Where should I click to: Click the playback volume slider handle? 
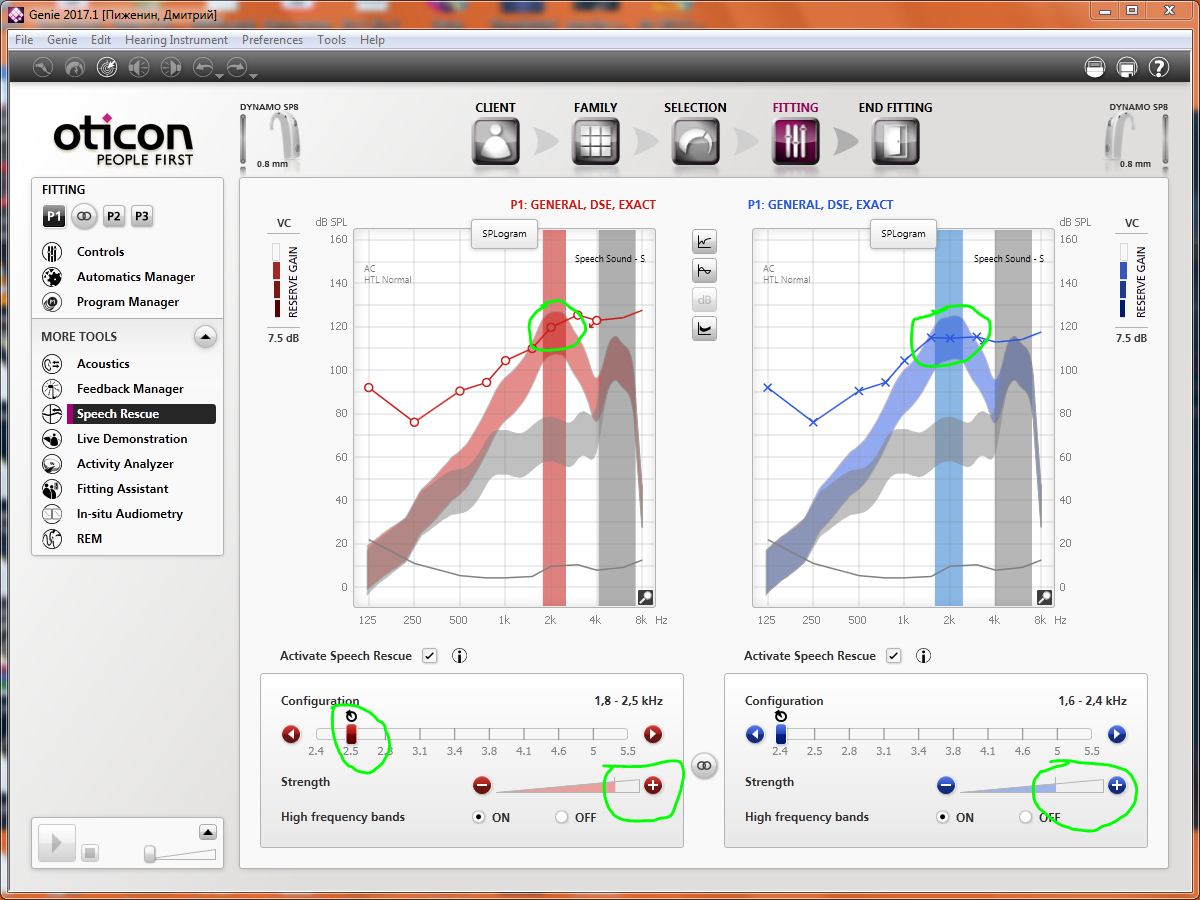(x=150, y=854)
